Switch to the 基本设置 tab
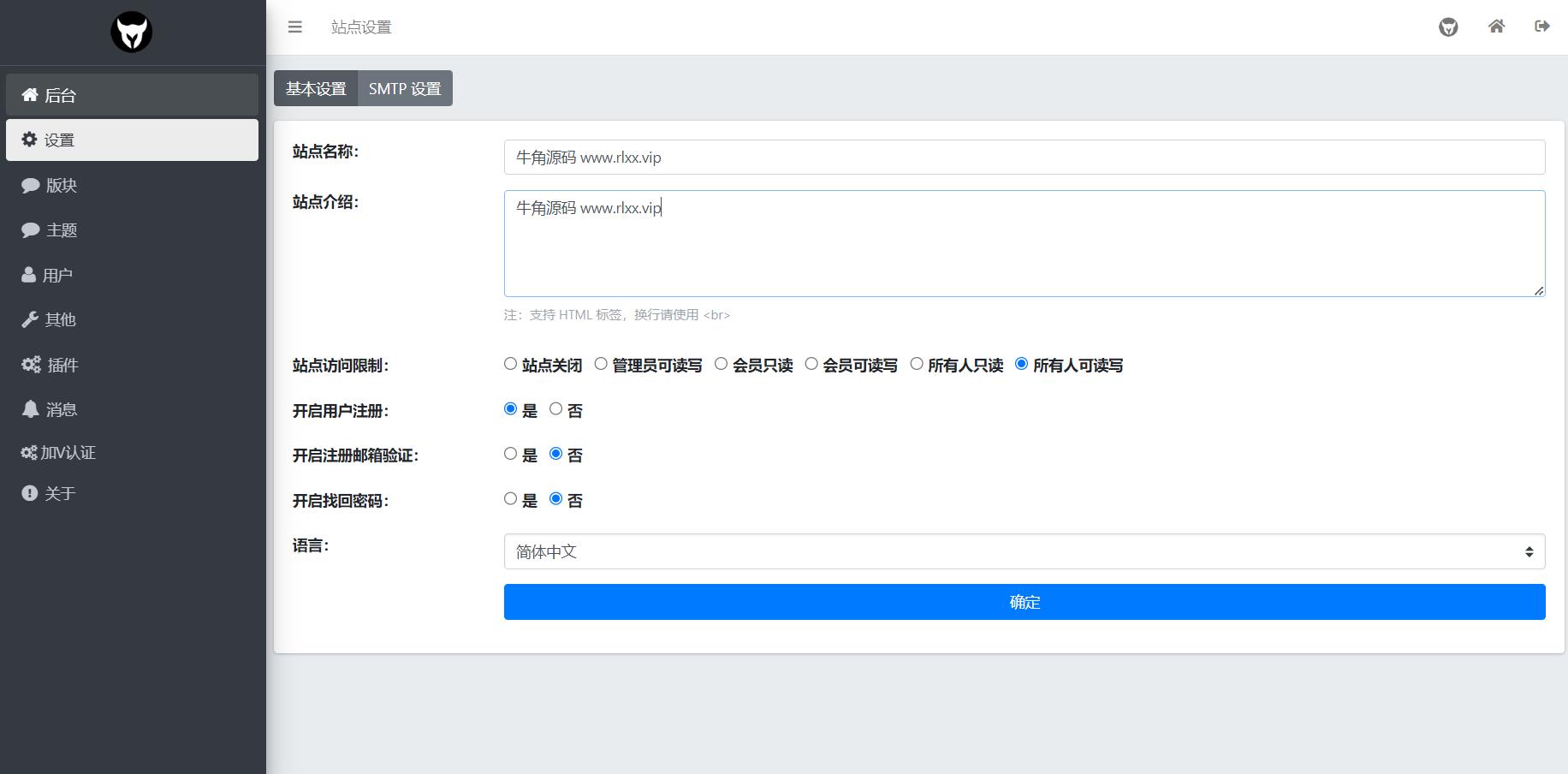The height and width of the screenshot is (774, 1568). click(316, 88)
